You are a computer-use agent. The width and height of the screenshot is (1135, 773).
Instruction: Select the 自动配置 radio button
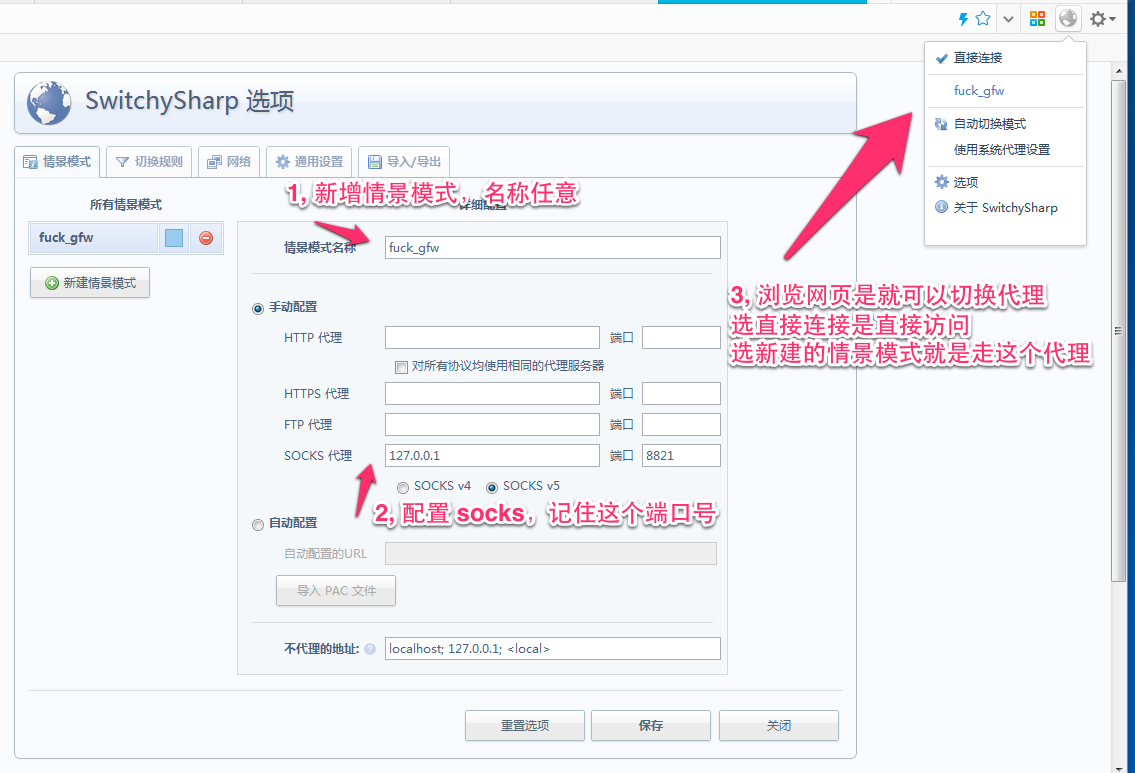(259, 524)
